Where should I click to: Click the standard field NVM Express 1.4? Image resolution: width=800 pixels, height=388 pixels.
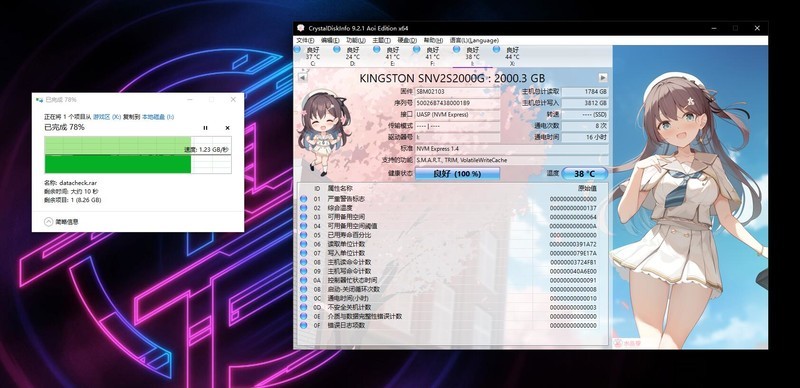point(511,149)
